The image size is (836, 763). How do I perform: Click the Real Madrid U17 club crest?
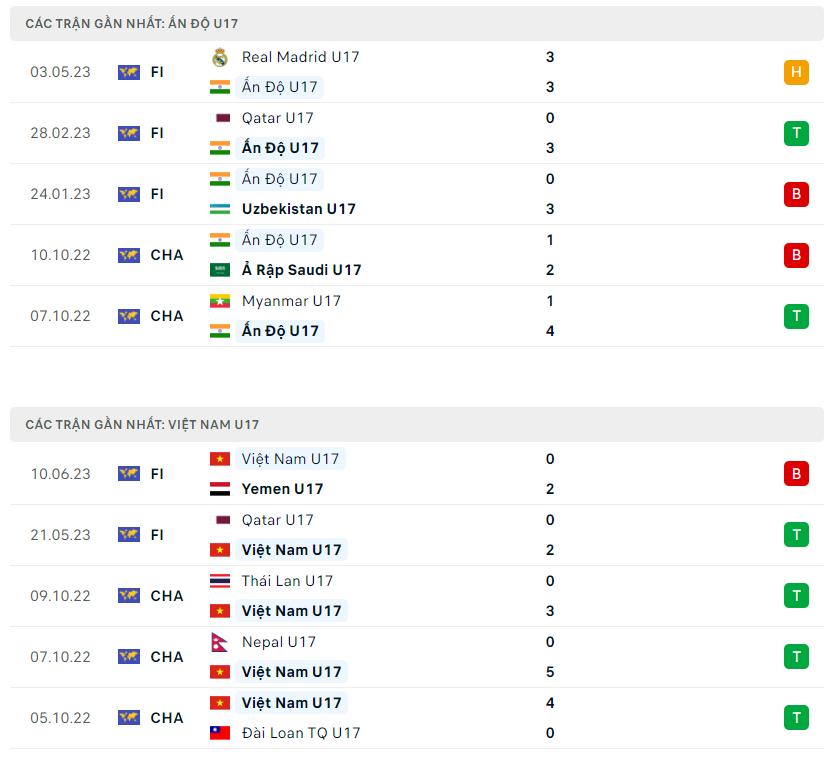coord(220,57)
